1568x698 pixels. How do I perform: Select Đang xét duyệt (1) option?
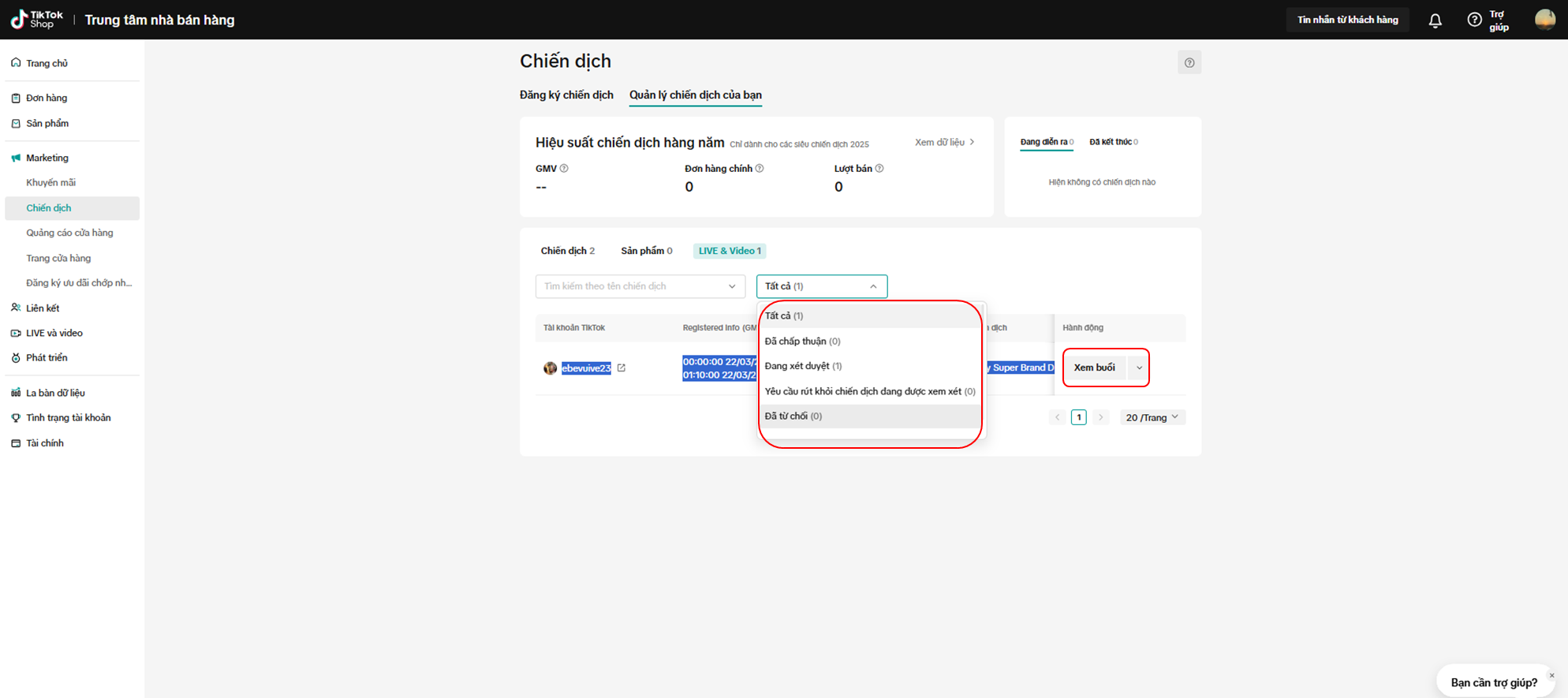click(803, 366)
